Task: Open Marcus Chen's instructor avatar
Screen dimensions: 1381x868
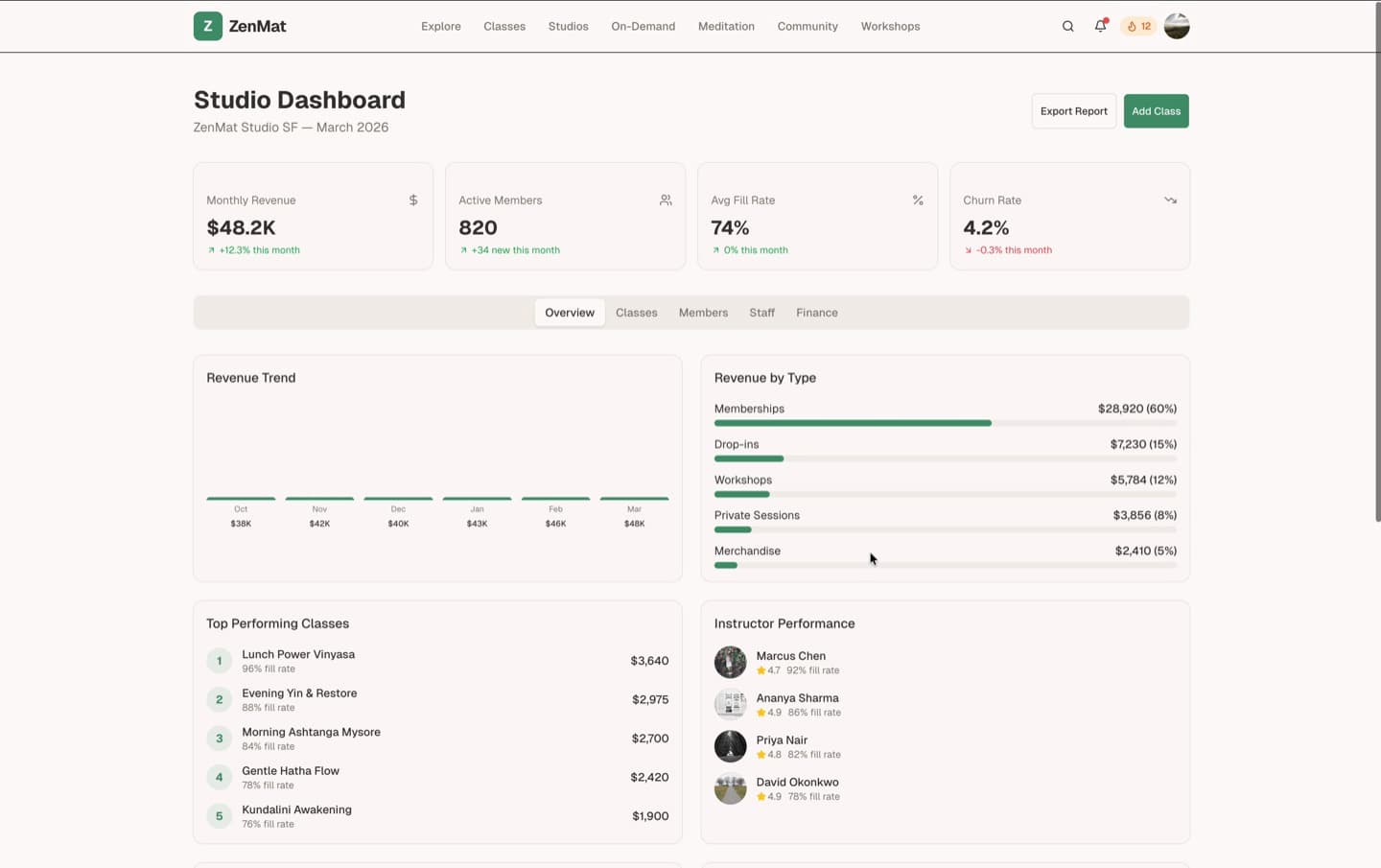Action: tap(730, 662)
